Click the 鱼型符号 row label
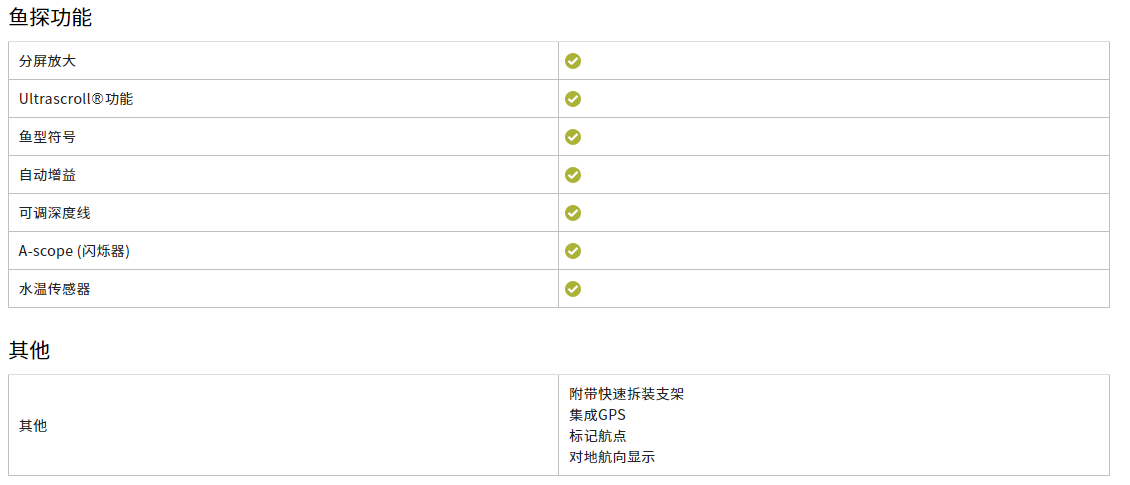 [x=47, y=137]
